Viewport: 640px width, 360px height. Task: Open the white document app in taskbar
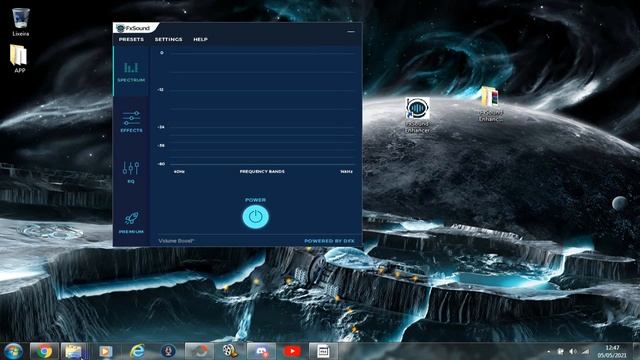coord(323,351)
